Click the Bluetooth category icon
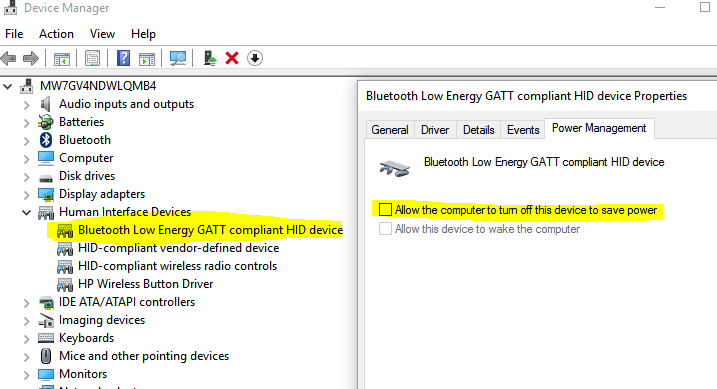This screenshot has height=389, width=717. point(46,140)
